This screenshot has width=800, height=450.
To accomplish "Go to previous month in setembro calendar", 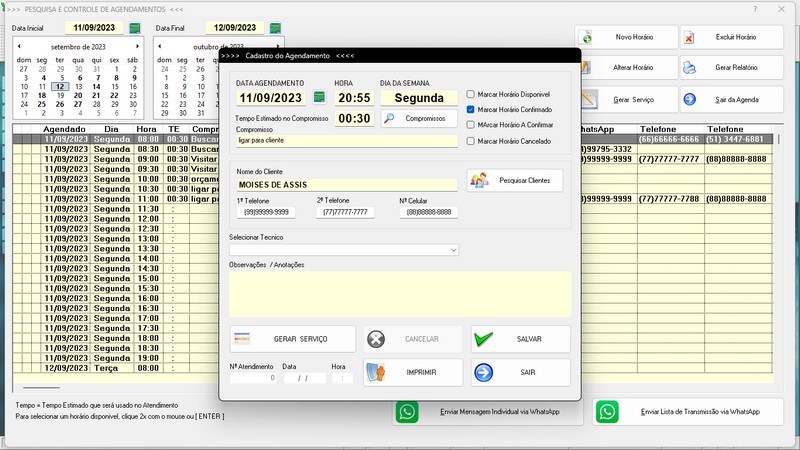I will pos(19,46).
